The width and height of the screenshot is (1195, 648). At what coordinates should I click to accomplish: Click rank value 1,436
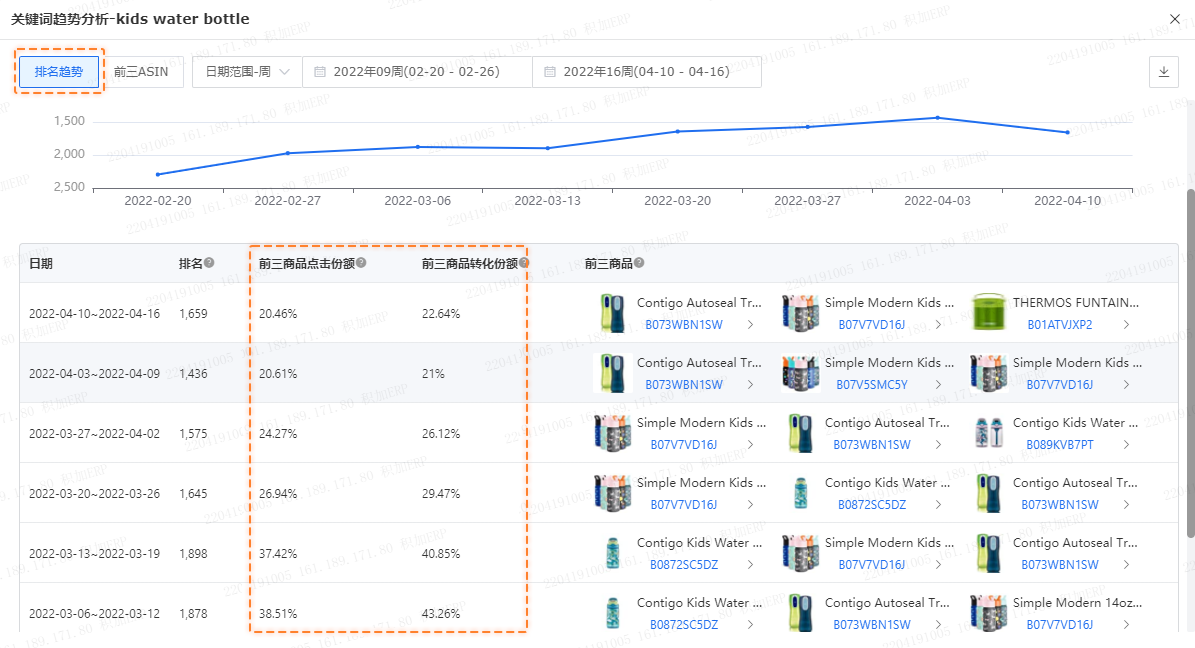tap(193, 374)
